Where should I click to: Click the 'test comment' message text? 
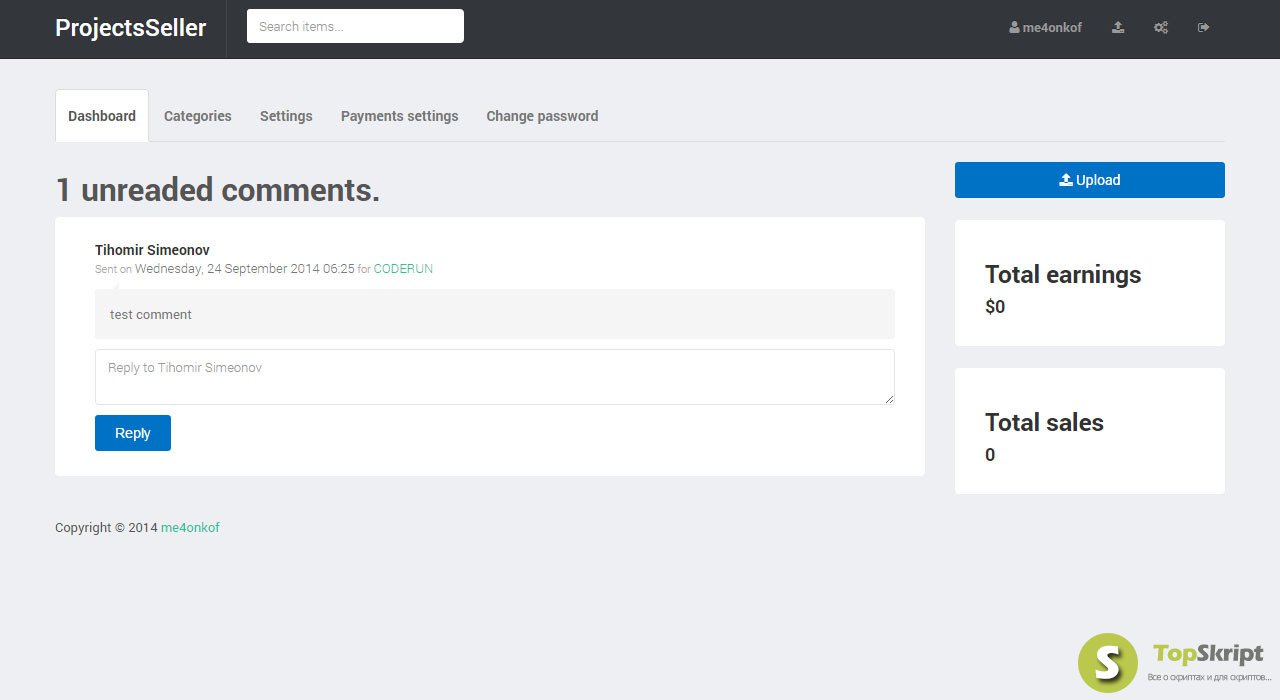[x=151, y=314]
